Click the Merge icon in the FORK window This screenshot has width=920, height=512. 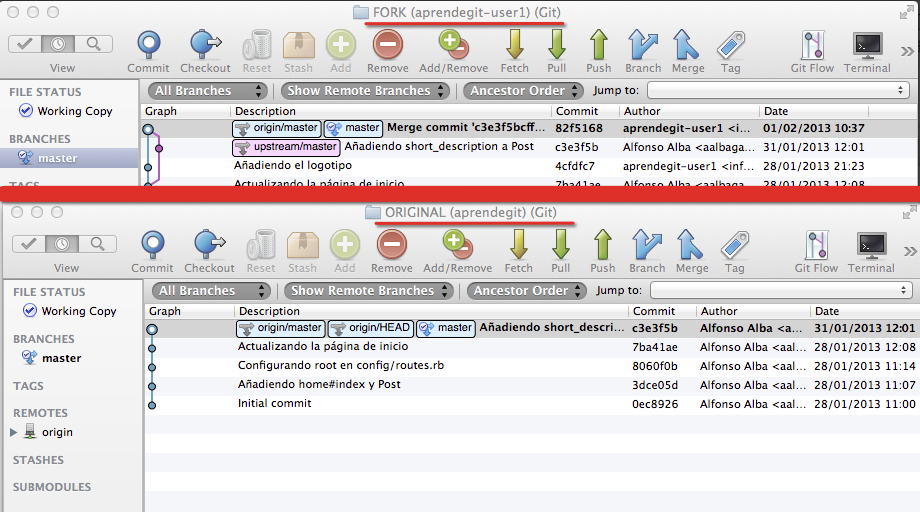point(687,46)
